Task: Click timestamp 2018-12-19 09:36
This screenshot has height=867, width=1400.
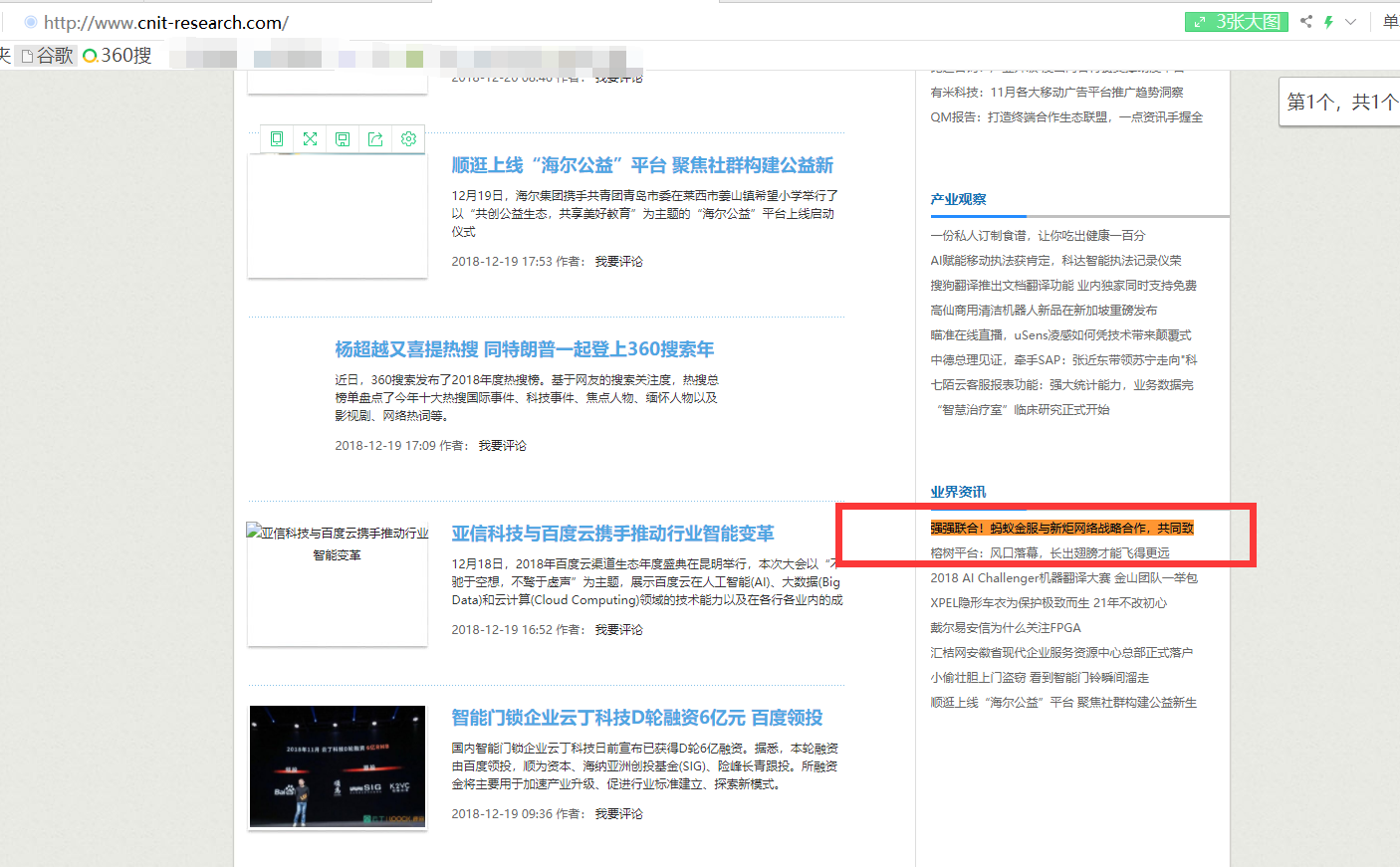Action: (x=502, y=814)
